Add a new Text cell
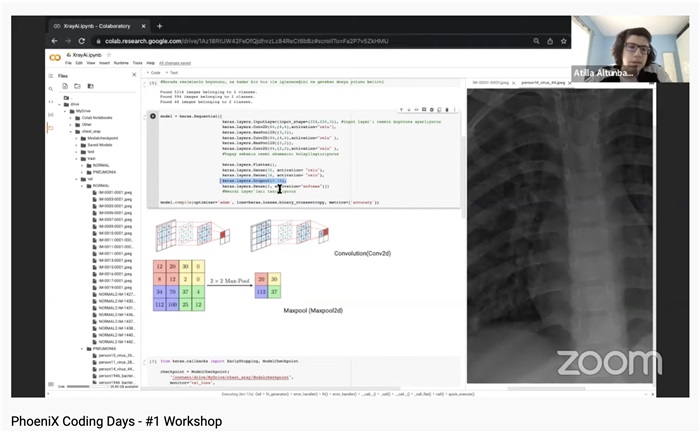 [x=172, y=72]
